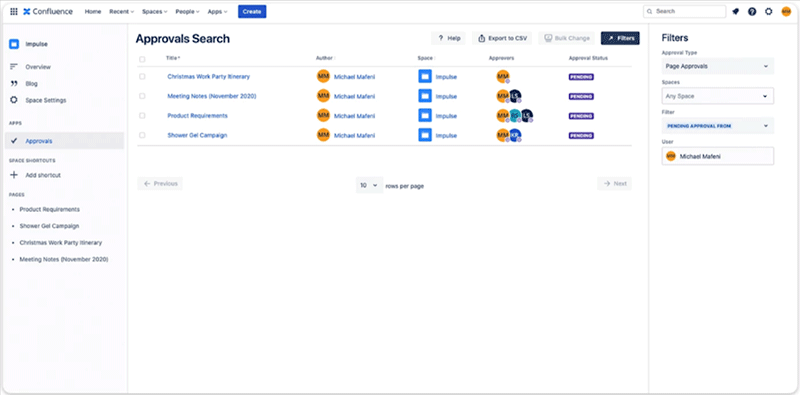Tick the Christmas Work Party Itinerary checkbox
The width and height of the screenshot is (800, 395).
(142, 77)
